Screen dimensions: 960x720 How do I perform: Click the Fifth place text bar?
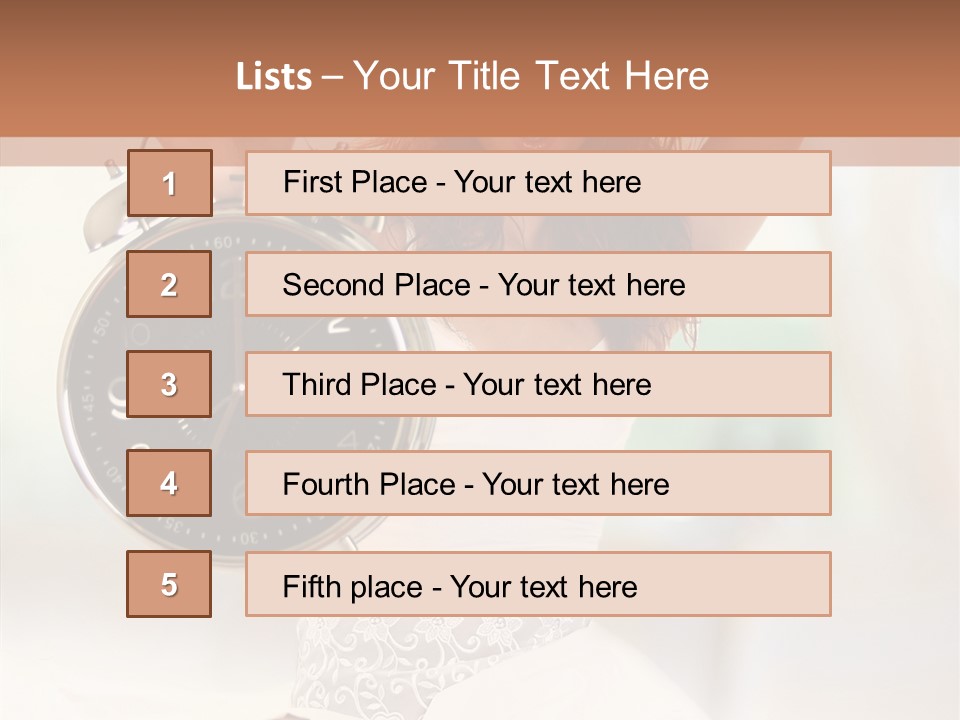tap(538, 584)
